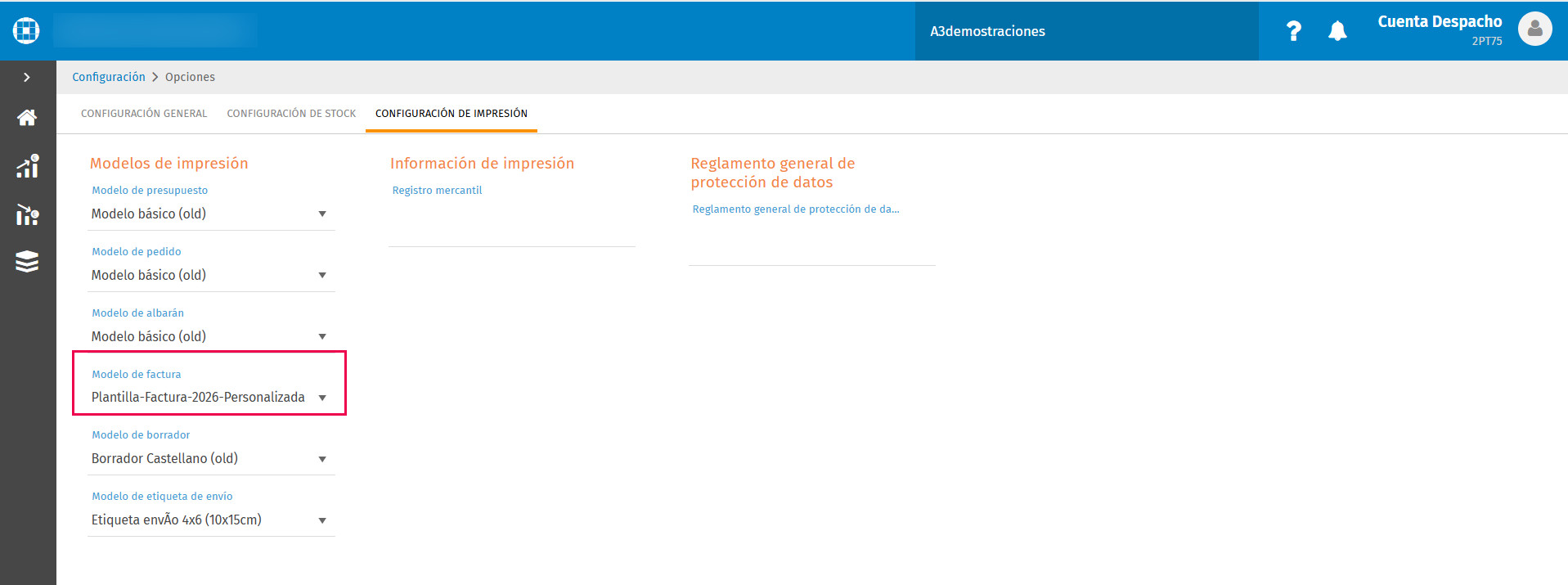Viewport: 1568px width, 585px height.
Task: Open notifications bell icon
Action: [x=1337, y=31]
